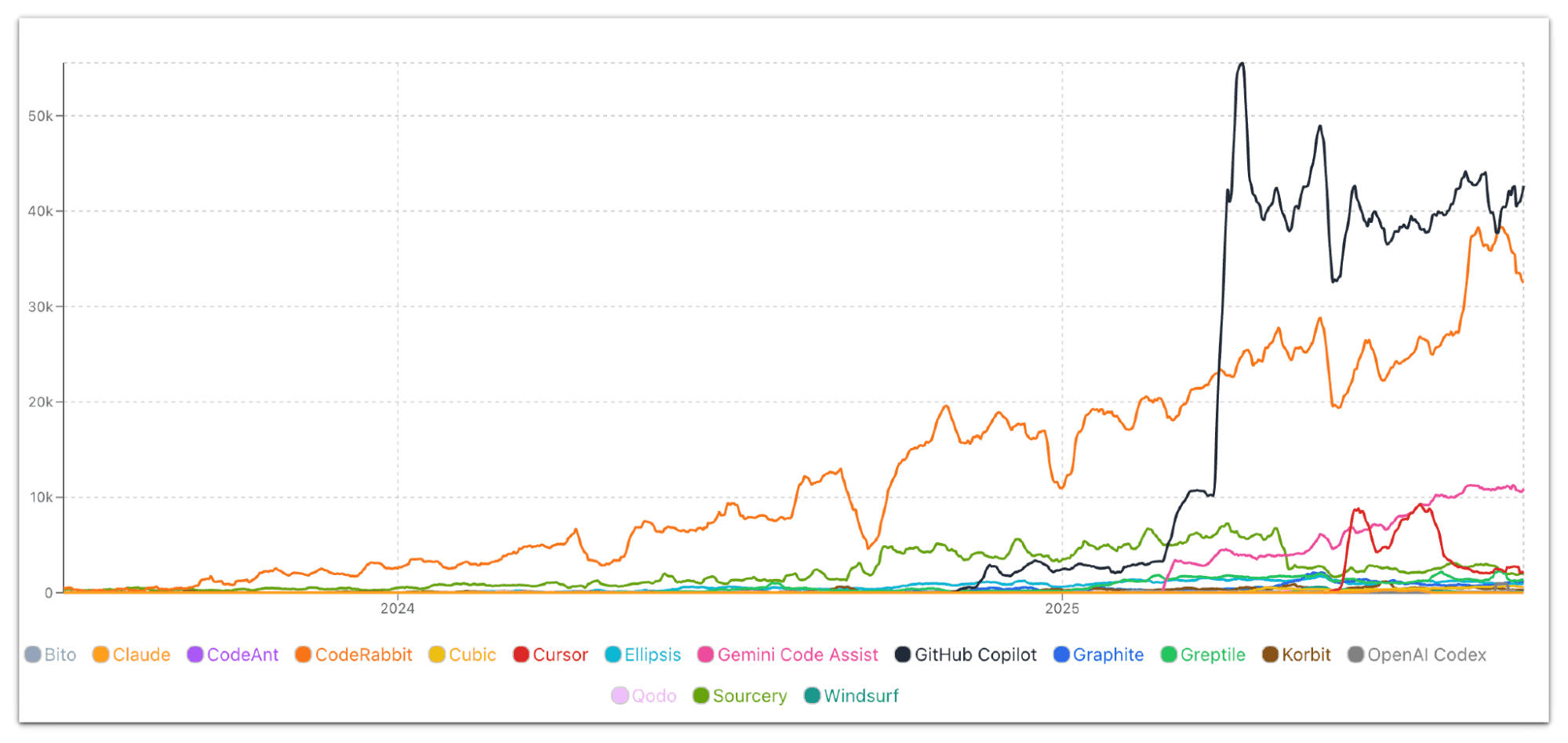Click the Windsurf teal legend dot
This screenshot has width=1568, height=743.
[813, 696]
